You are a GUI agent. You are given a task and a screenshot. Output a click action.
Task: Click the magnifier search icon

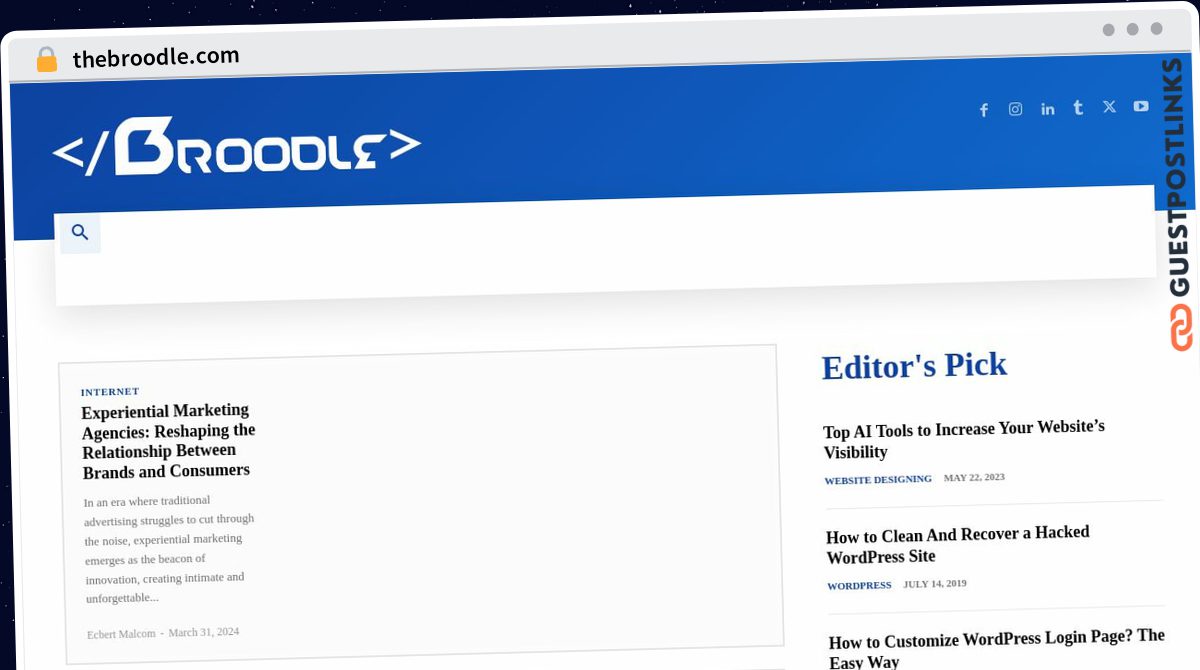pyautogui.click(x=81, y=233)
